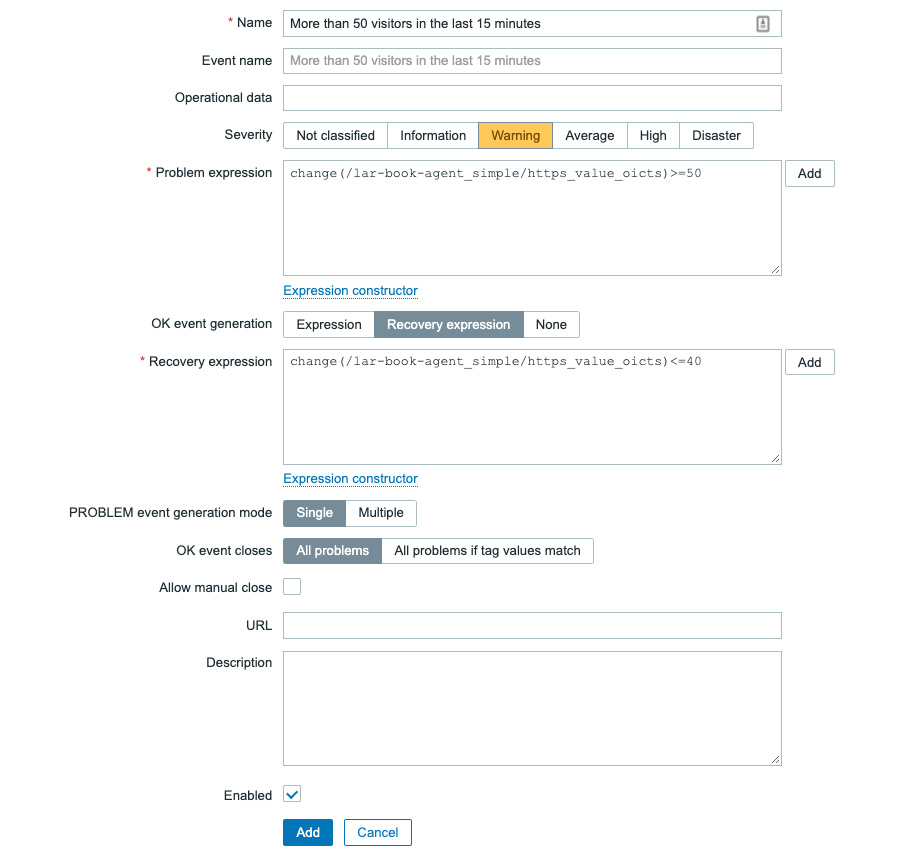Switch OK event generation to Expression
The height and width of the screenshot is (855, 918).
(x=328, y=324)
